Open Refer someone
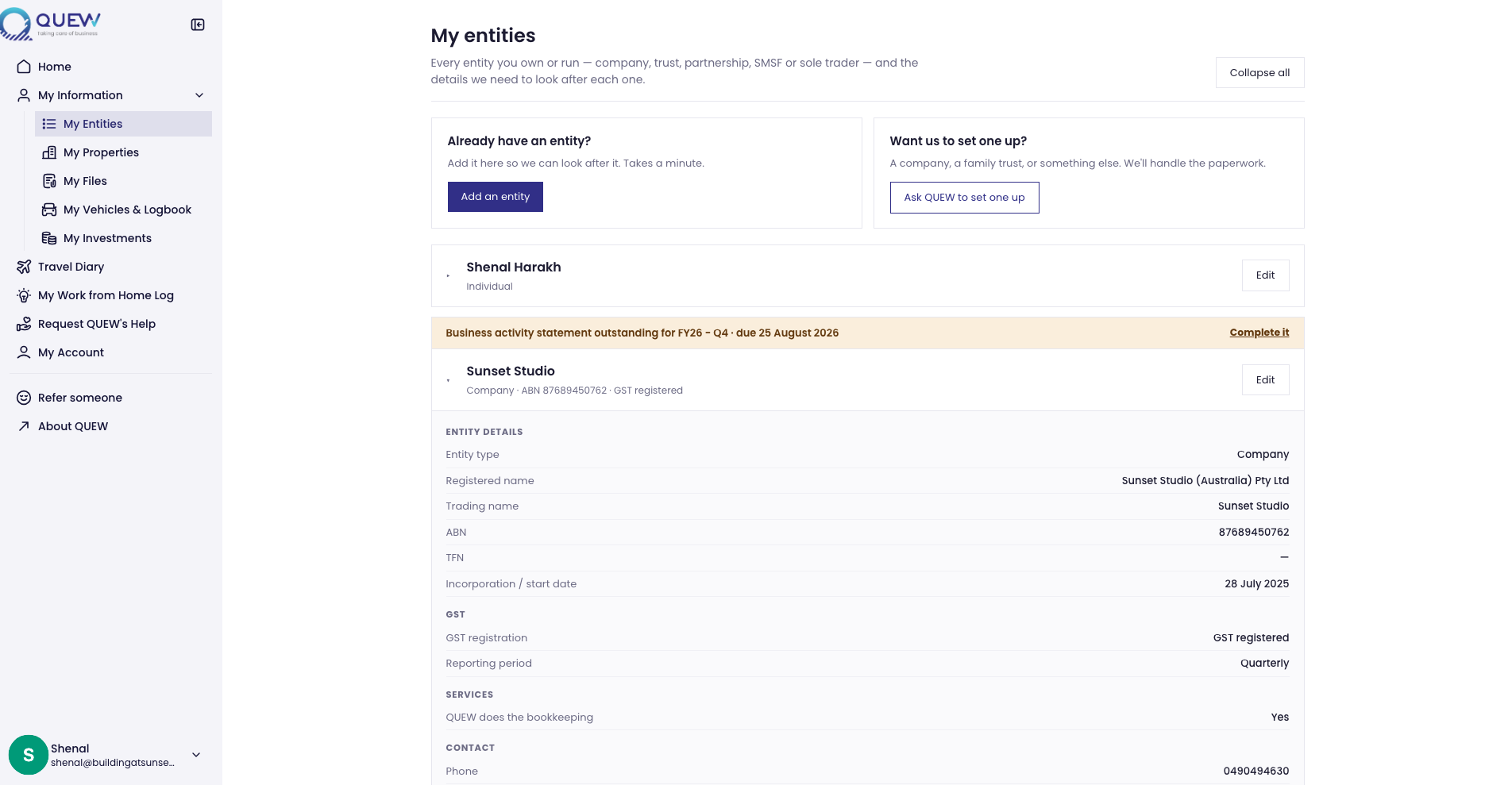 [111, 398]
